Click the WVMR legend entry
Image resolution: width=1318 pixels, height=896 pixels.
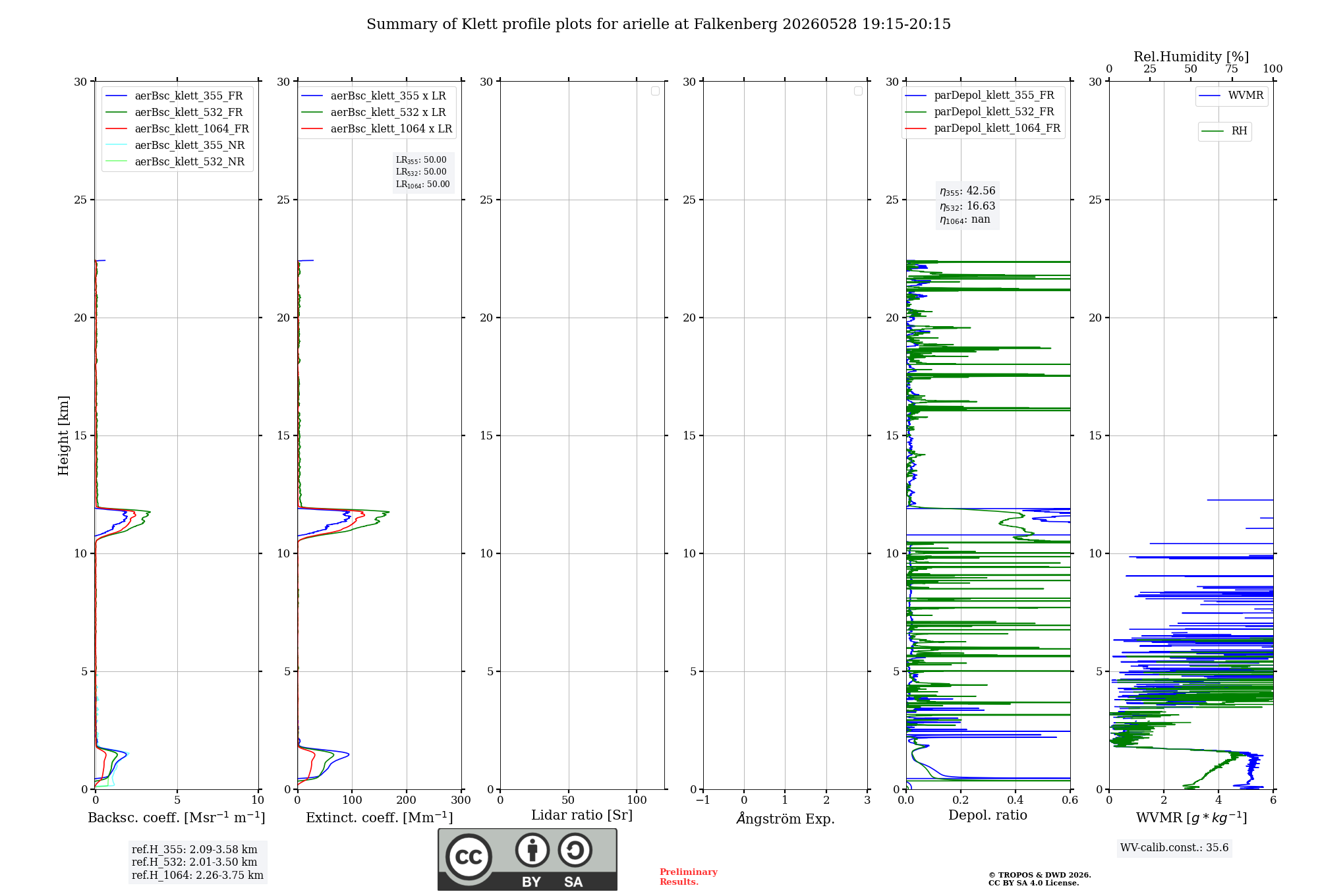tap(1231, 96)
